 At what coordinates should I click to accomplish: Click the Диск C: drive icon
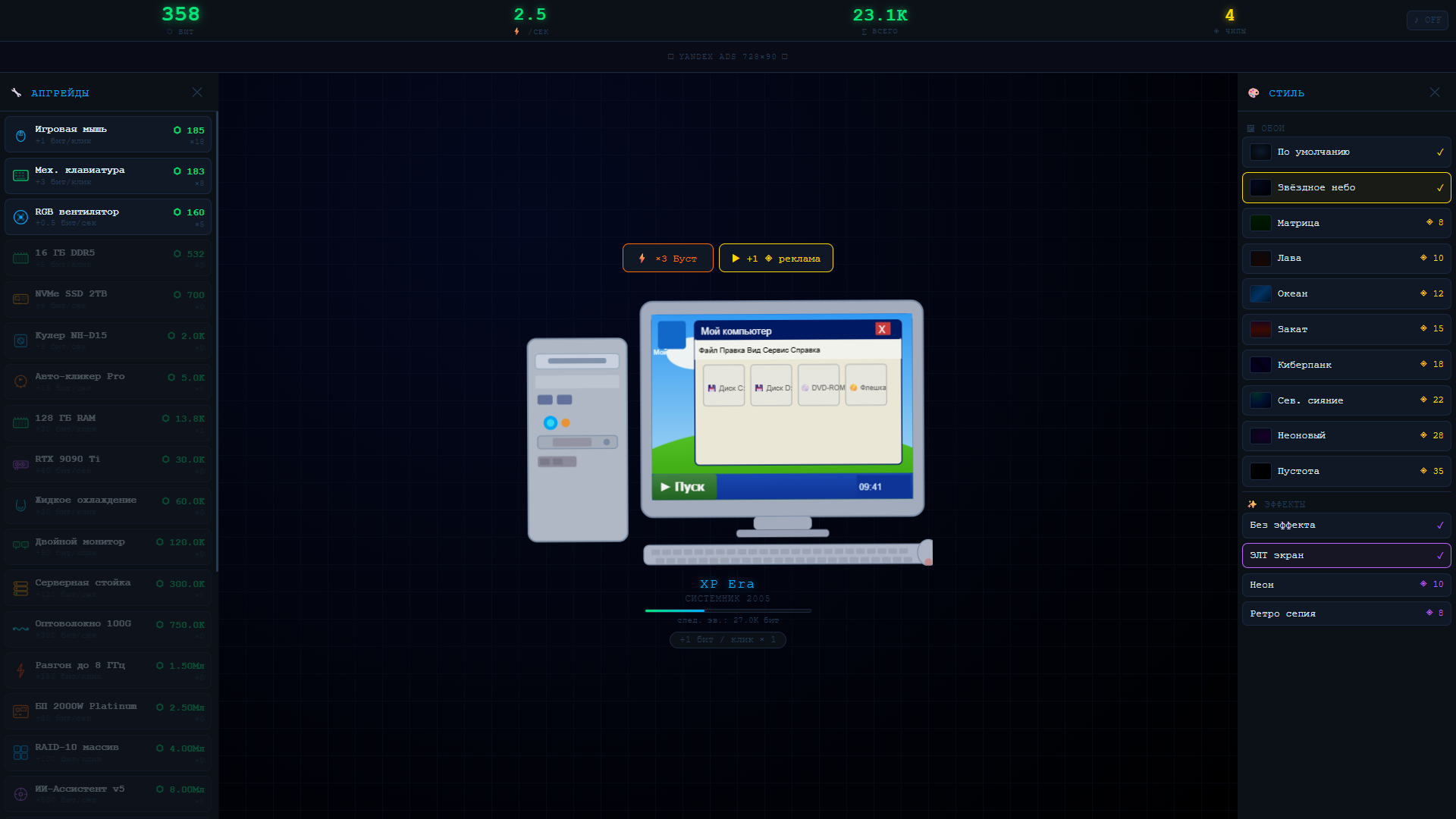coord(723,386)
